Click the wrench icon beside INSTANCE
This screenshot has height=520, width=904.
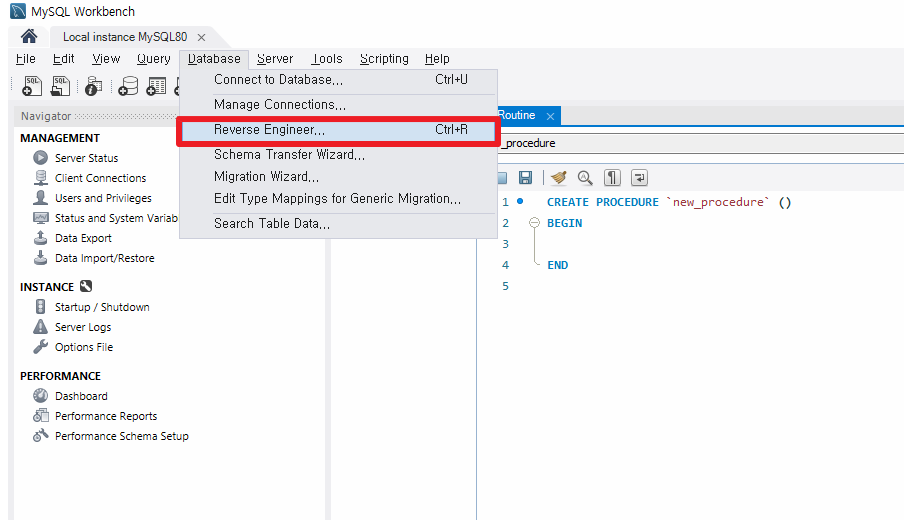coord(86,286)
